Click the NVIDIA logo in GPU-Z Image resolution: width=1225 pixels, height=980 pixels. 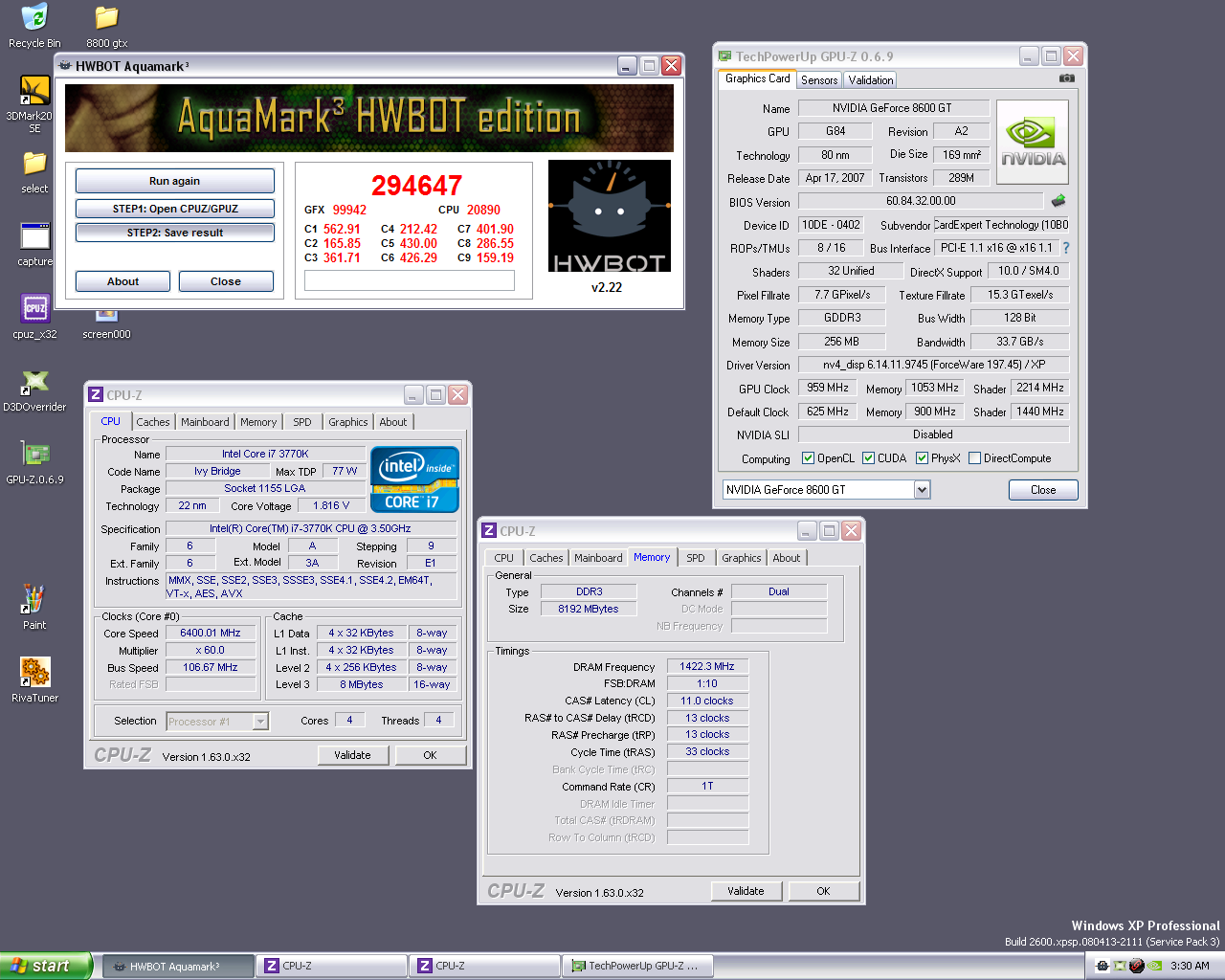(x=1033, y=142)
